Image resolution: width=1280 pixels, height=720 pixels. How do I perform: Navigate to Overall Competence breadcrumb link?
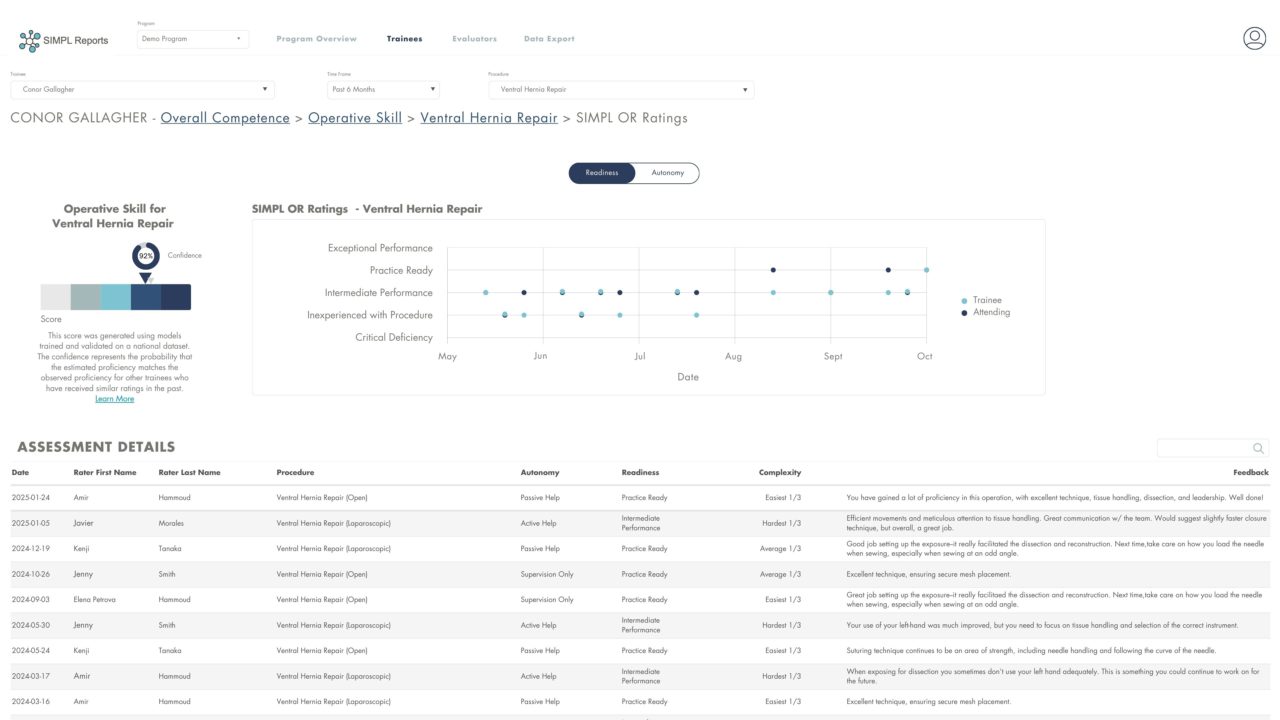click(x=225, y=118)
